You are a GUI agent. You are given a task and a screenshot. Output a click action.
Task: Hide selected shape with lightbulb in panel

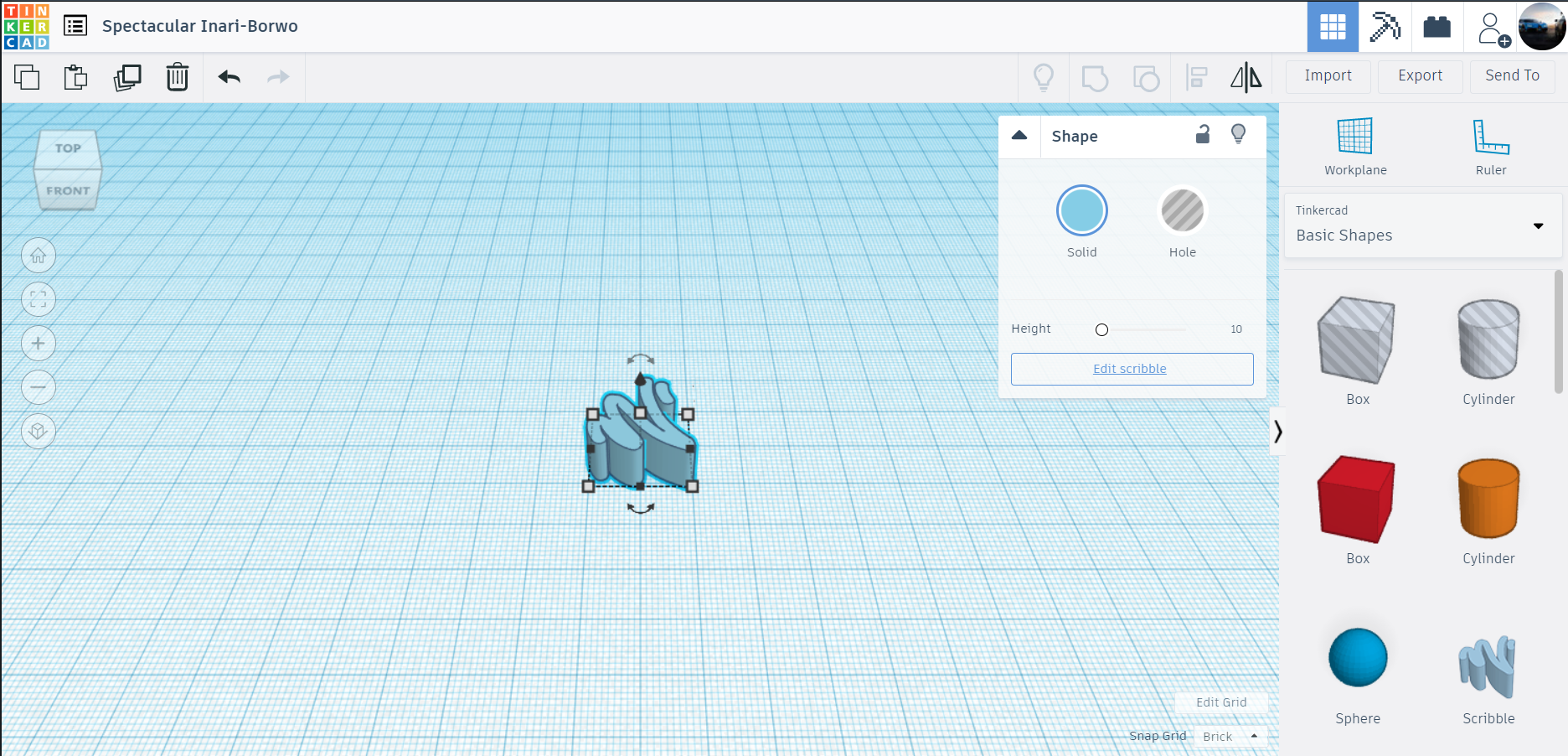(1238, 134)
